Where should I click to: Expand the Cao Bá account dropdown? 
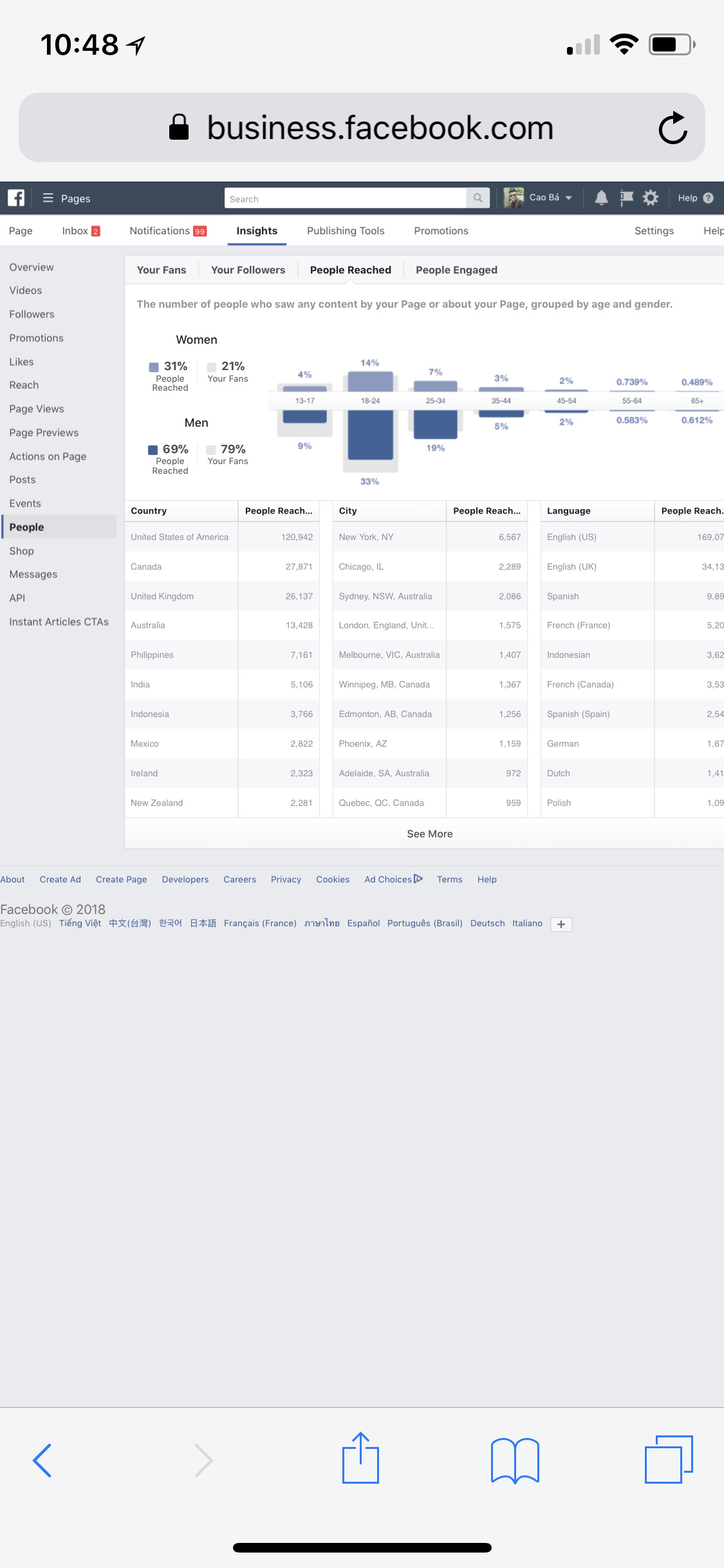(568, 198)
